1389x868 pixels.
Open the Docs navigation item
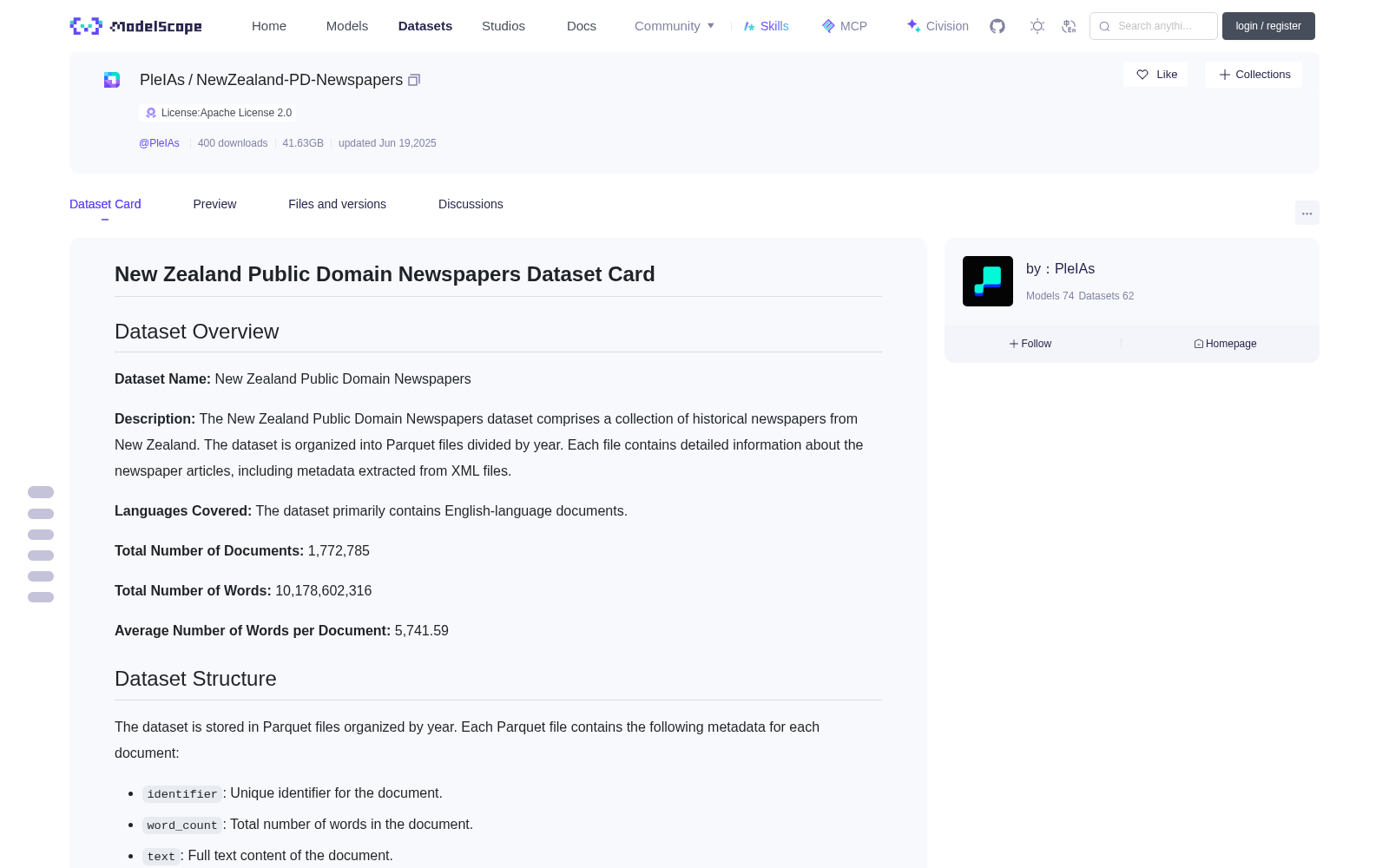click(582, 26)
